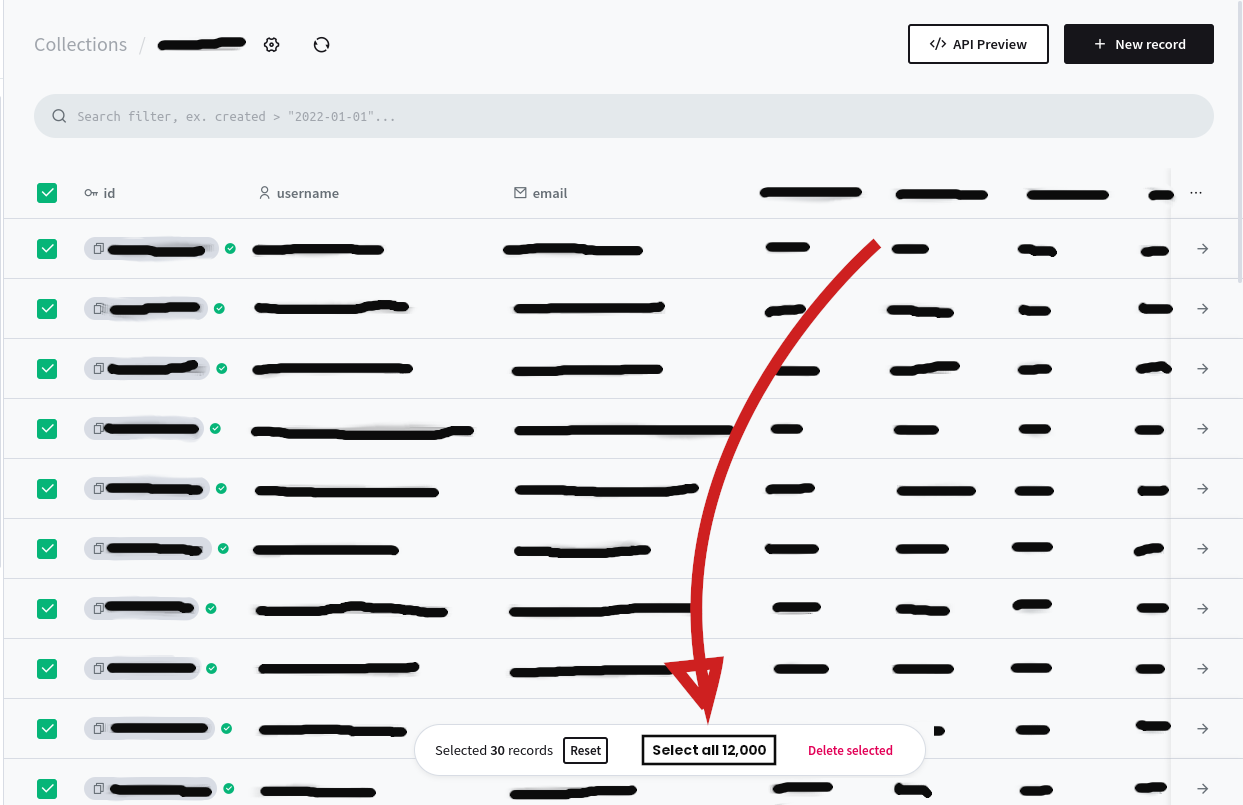This screenshot has height=805, width=1243.
Task: Copy the first record's id using copy icon
Action: (99, 248)
